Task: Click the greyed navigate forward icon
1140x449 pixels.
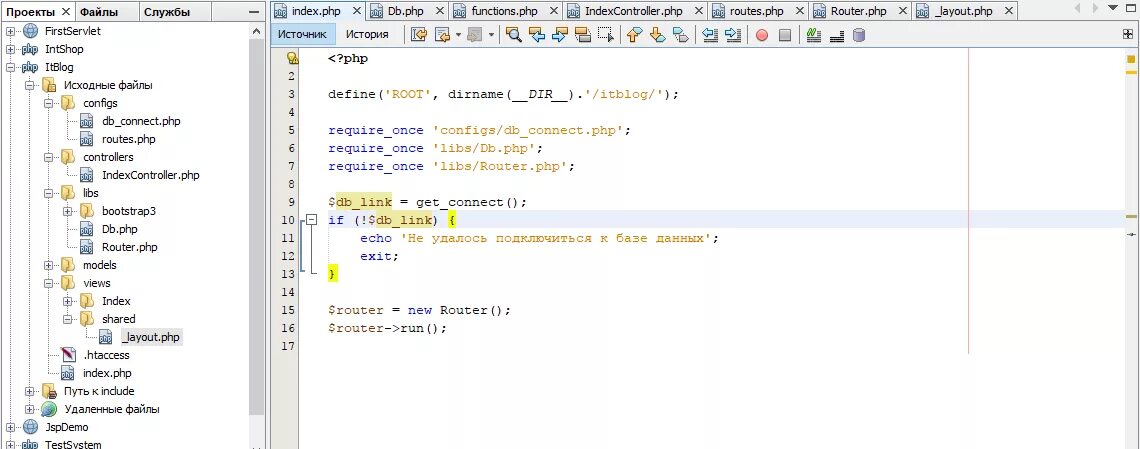Action: pos(475,34)
